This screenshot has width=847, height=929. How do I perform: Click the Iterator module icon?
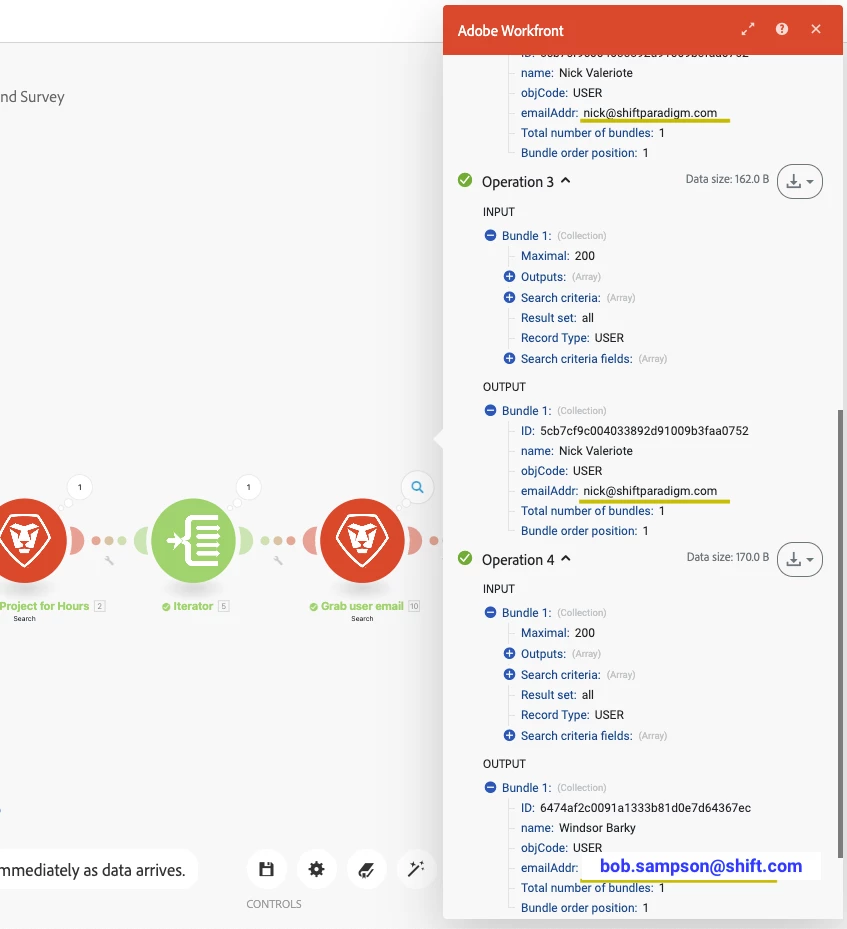(x=194, y=540)
